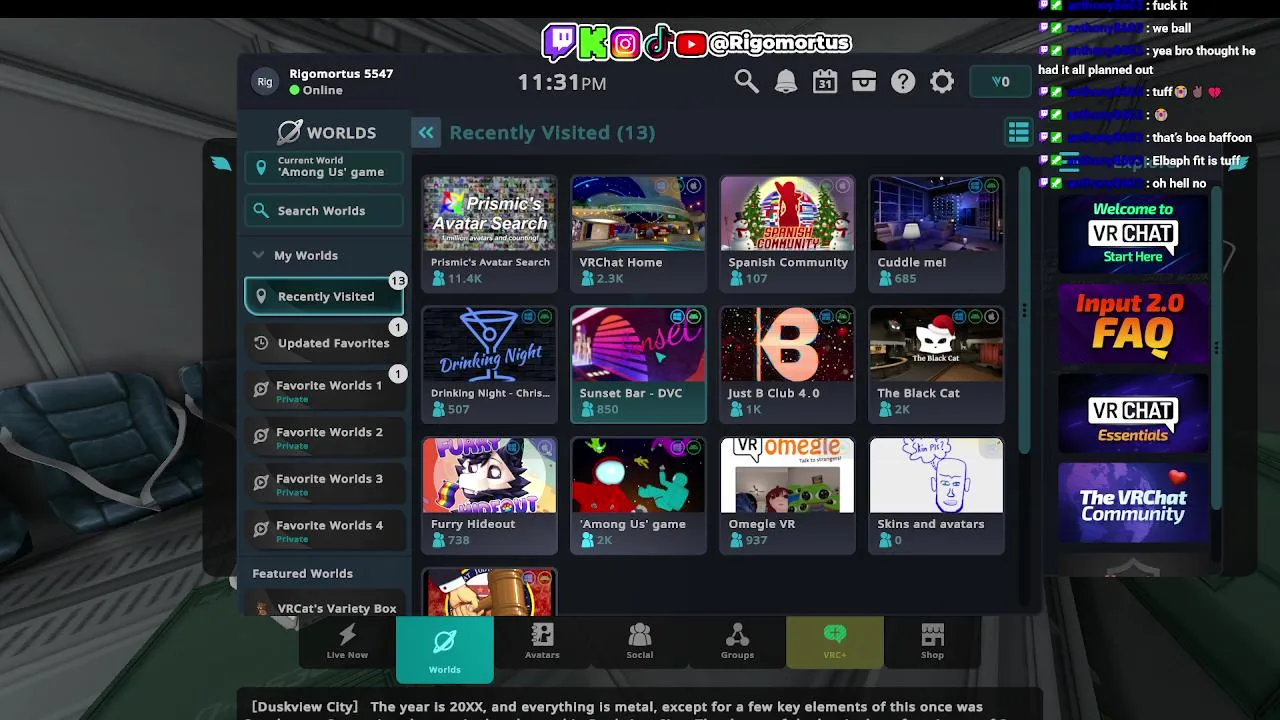Open VRChat Home world card
This screenshot has width=1280, height=720.
638,233
